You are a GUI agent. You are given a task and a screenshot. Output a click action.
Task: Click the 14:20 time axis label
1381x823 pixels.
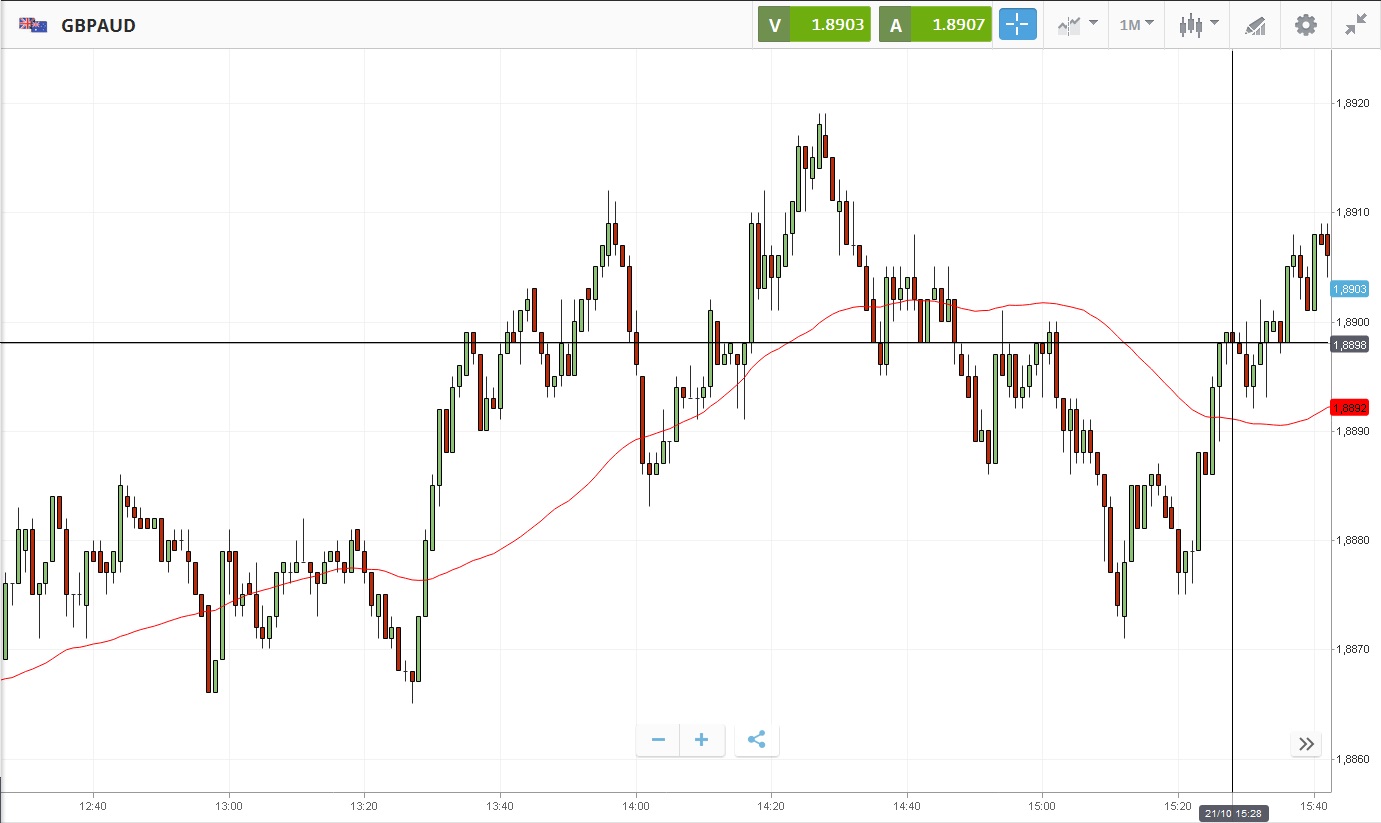[771, 806]
